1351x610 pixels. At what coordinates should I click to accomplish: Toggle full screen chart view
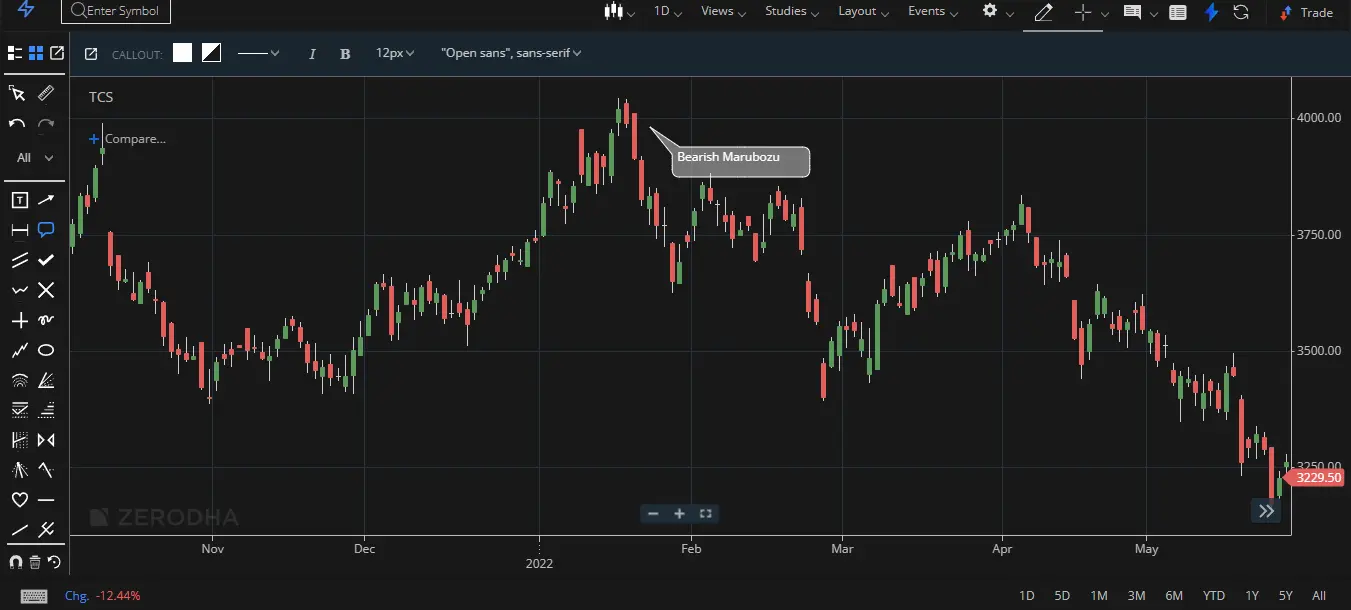point(705,513)
